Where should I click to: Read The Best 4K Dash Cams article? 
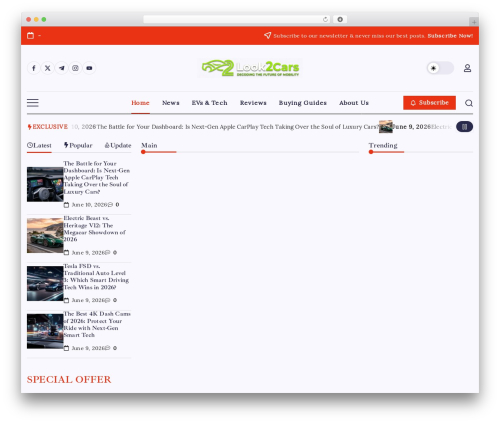tap(97, 324)
